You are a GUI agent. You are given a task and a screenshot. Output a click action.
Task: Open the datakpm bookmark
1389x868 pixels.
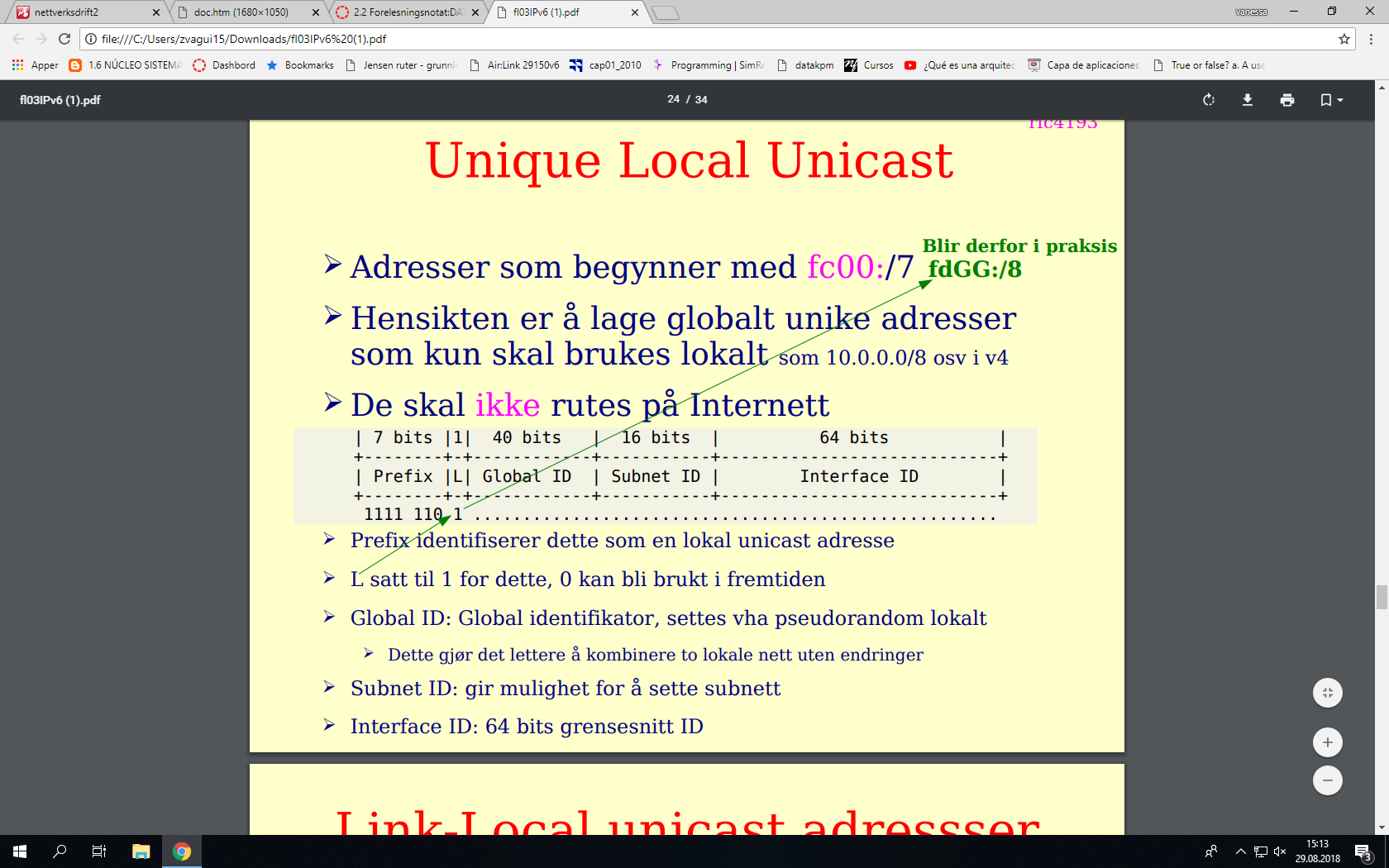pyautogui.click(x=805, y=65)
